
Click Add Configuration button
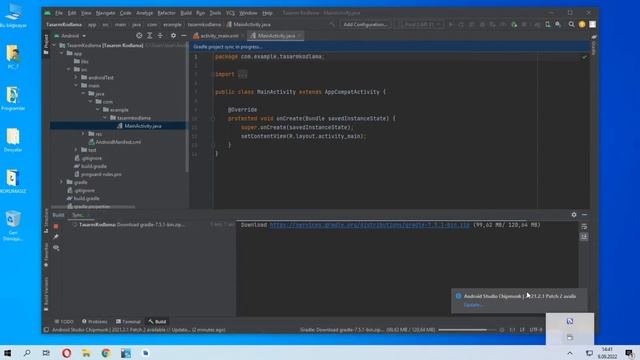(365, 24)
